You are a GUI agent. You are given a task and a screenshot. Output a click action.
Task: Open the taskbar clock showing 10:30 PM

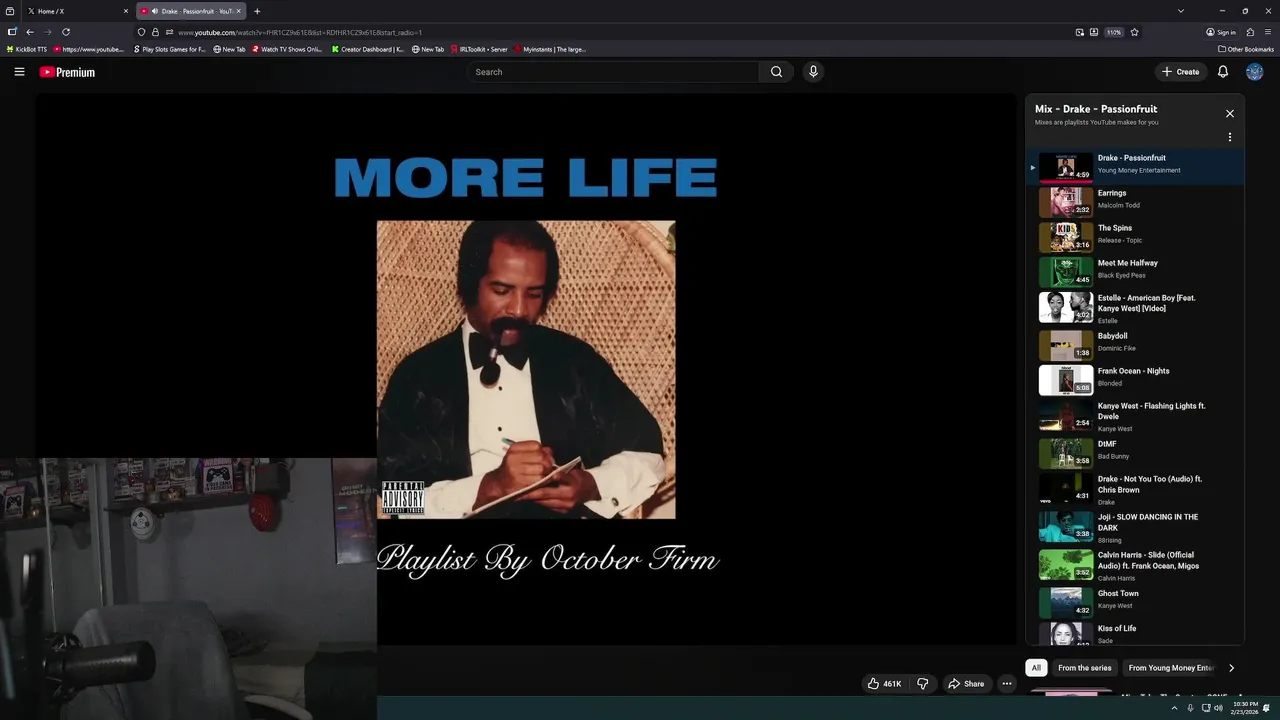[x=1245, y=708]
